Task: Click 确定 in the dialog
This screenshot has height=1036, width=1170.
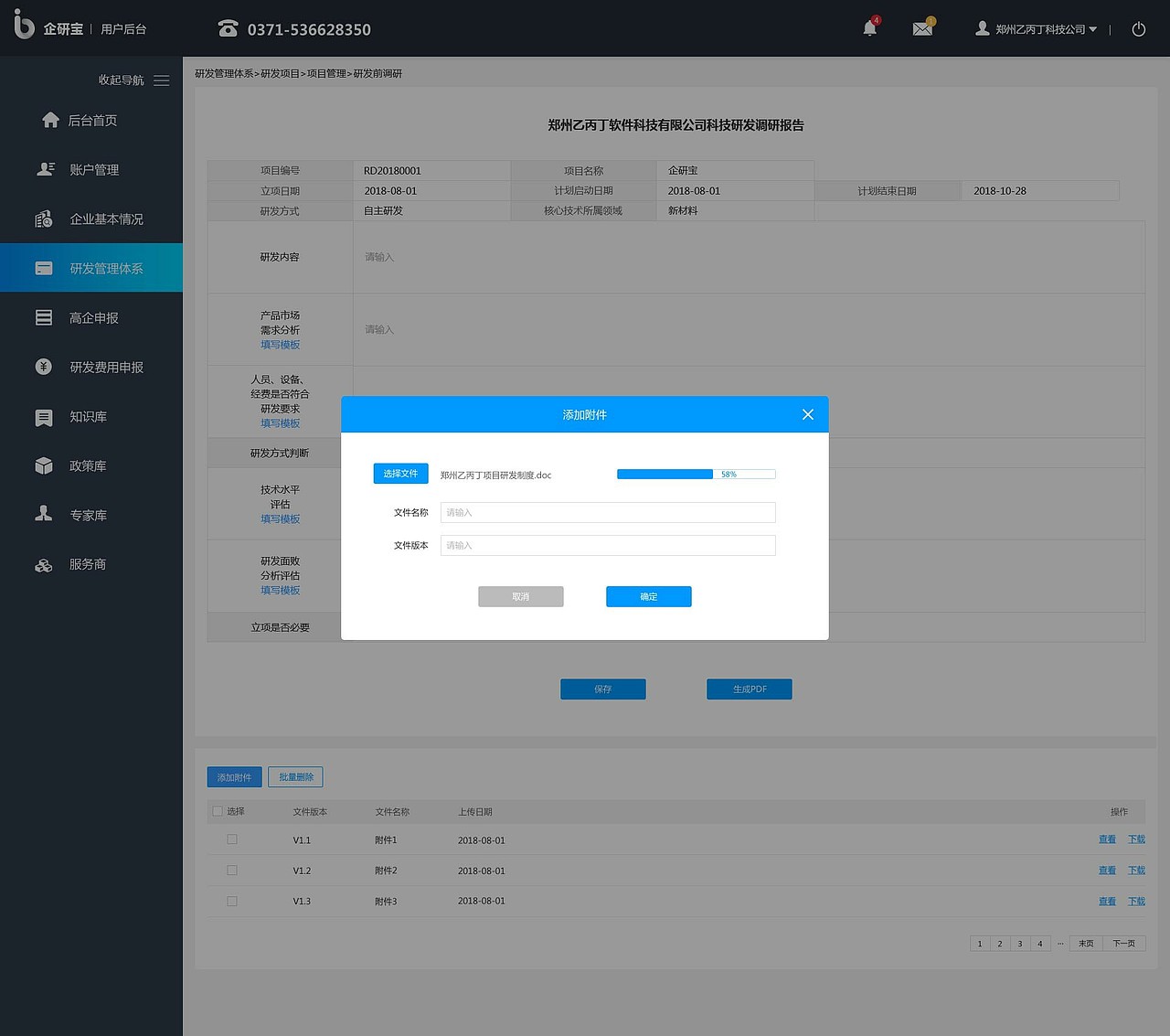Action: pyautogui.click(x=649, y=596)
